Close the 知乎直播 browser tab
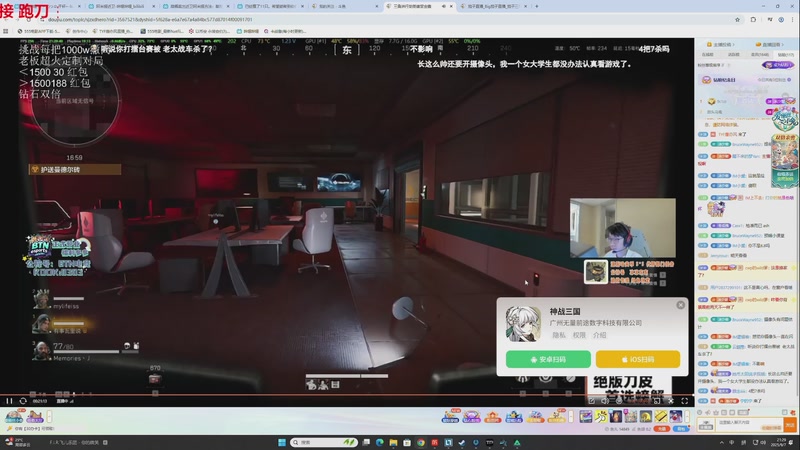Image resolution: width=800 pixels, height=450 pixels. pyautogui.click(x=526, y=6)
